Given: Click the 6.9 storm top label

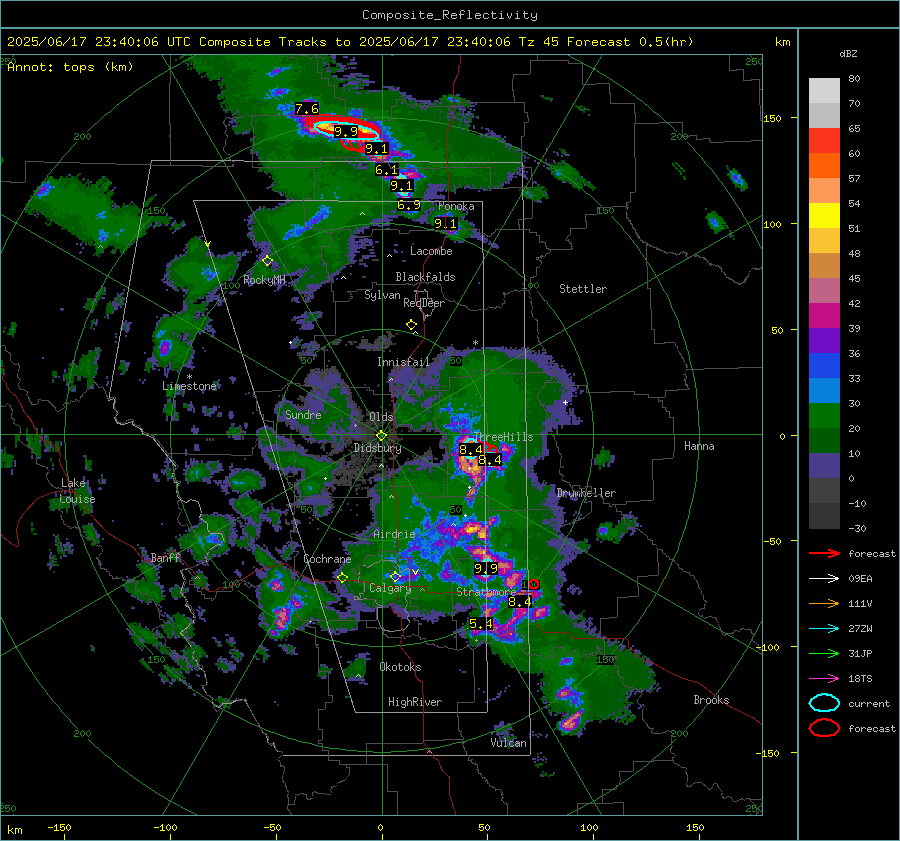Looking at the screenshot, I should 409,205.
